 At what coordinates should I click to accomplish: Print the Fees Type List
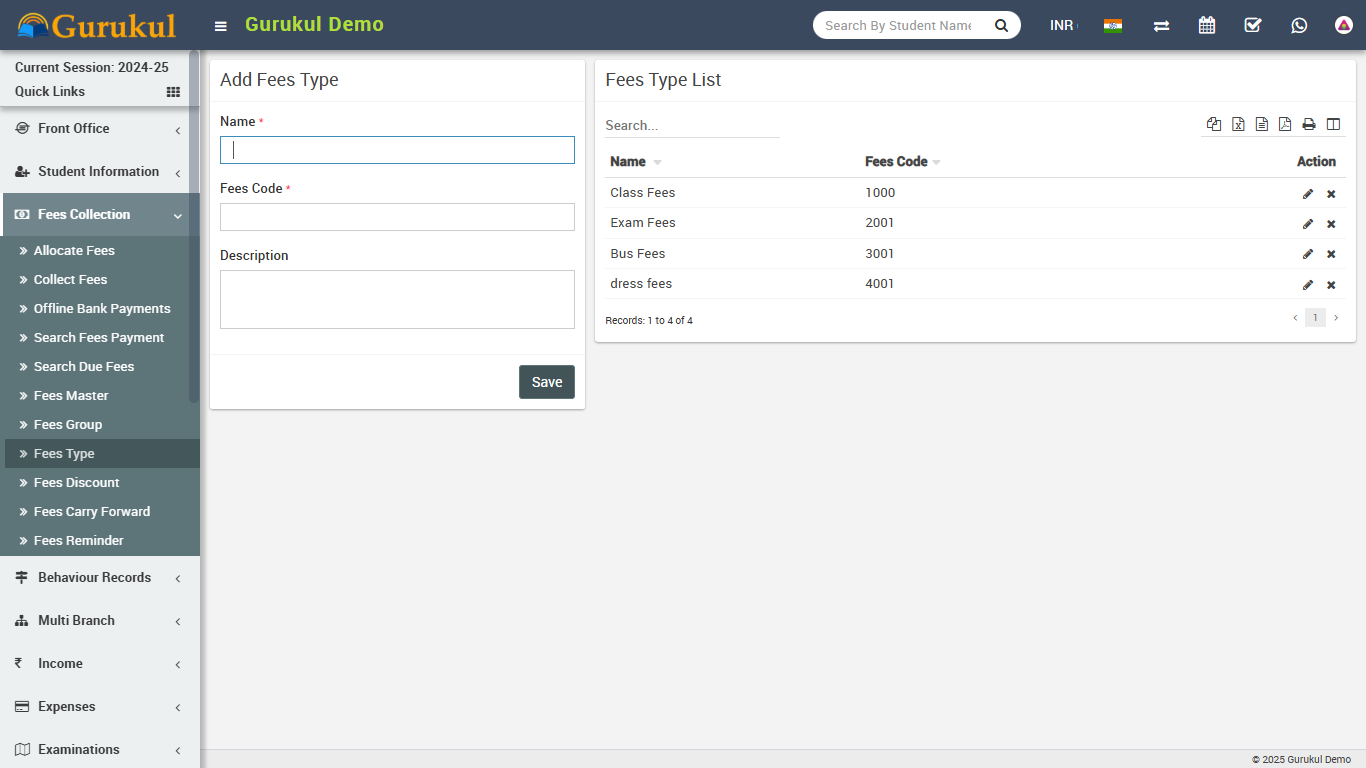(x=1309, y=124)
